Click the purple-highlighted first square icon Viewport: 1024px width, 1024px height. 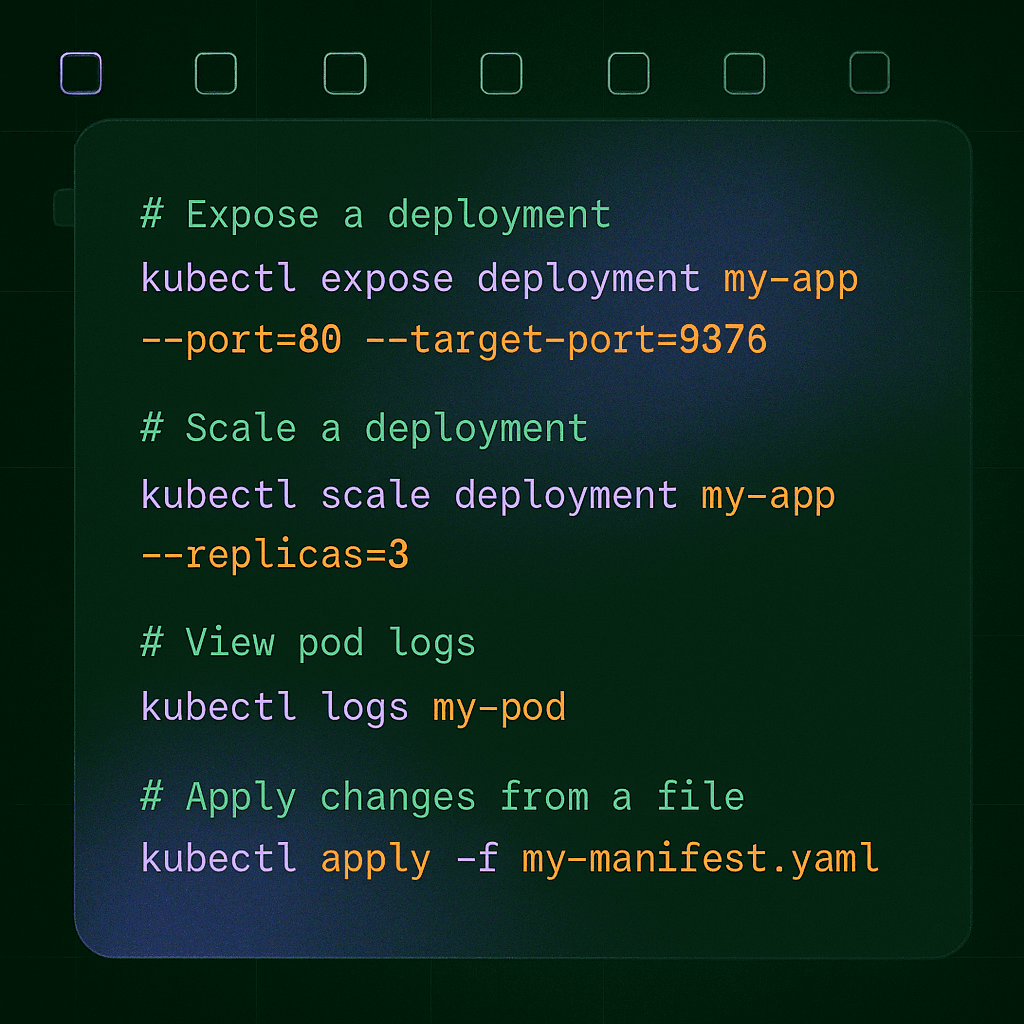tap(81, 73)
